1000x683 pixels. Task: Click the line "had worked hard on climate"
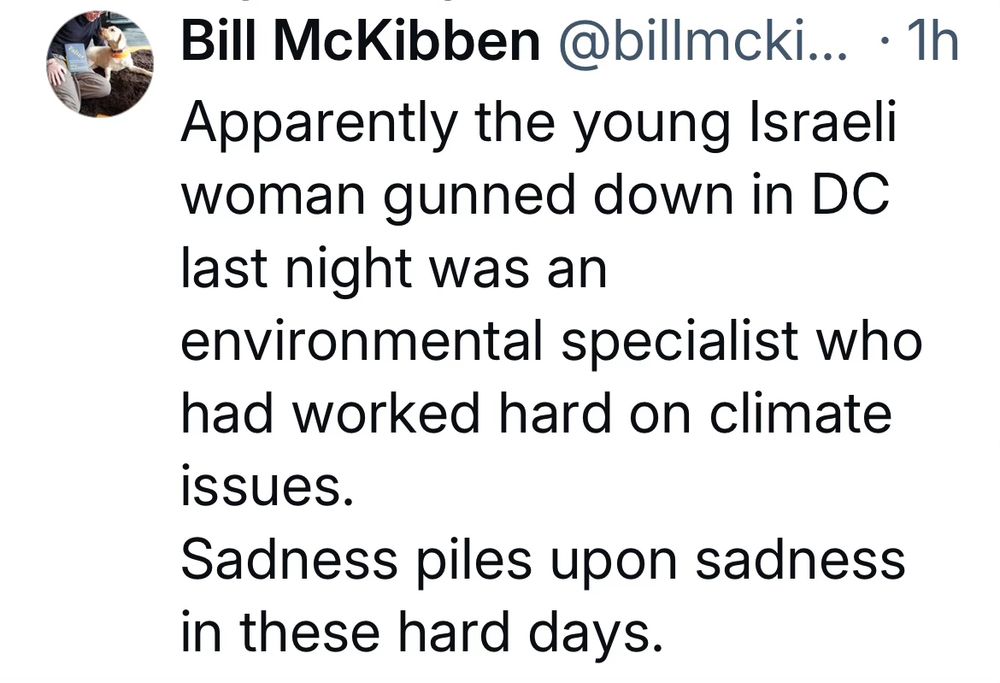click(x=536, y=414)
